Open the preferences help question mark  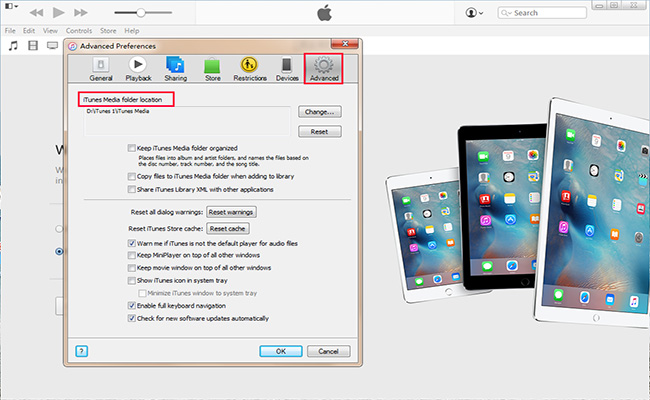point(82,351)
